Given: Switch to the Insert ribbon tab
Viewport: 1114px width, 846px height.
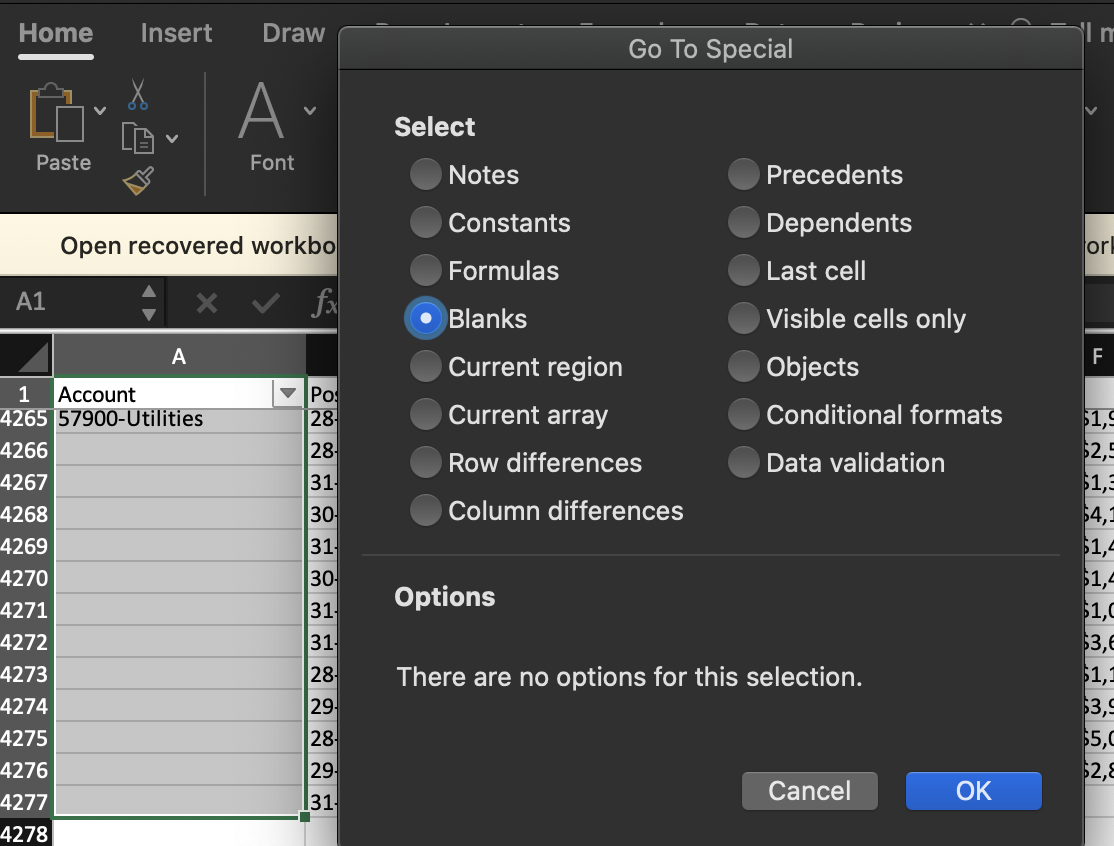Looking at the screenshot, I should (176, 33).
